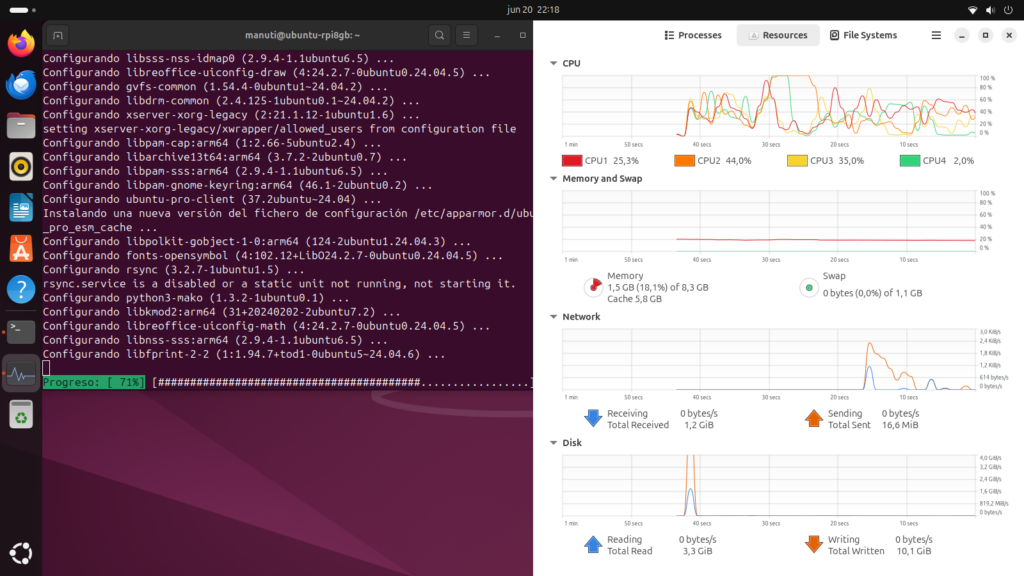The height and width of the screenshot is (576, 1024).
Task: Select the Resources tab
Action: (778, 35)
